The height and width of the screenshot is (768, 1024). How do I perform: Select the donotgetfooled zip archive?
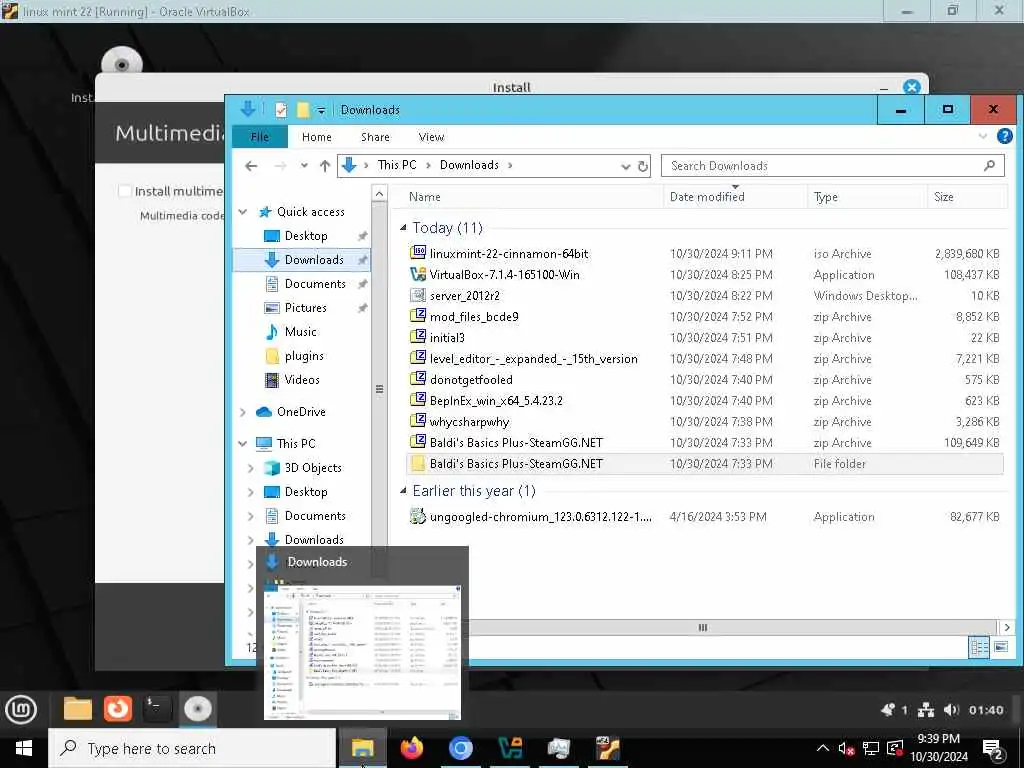(705, 379)
